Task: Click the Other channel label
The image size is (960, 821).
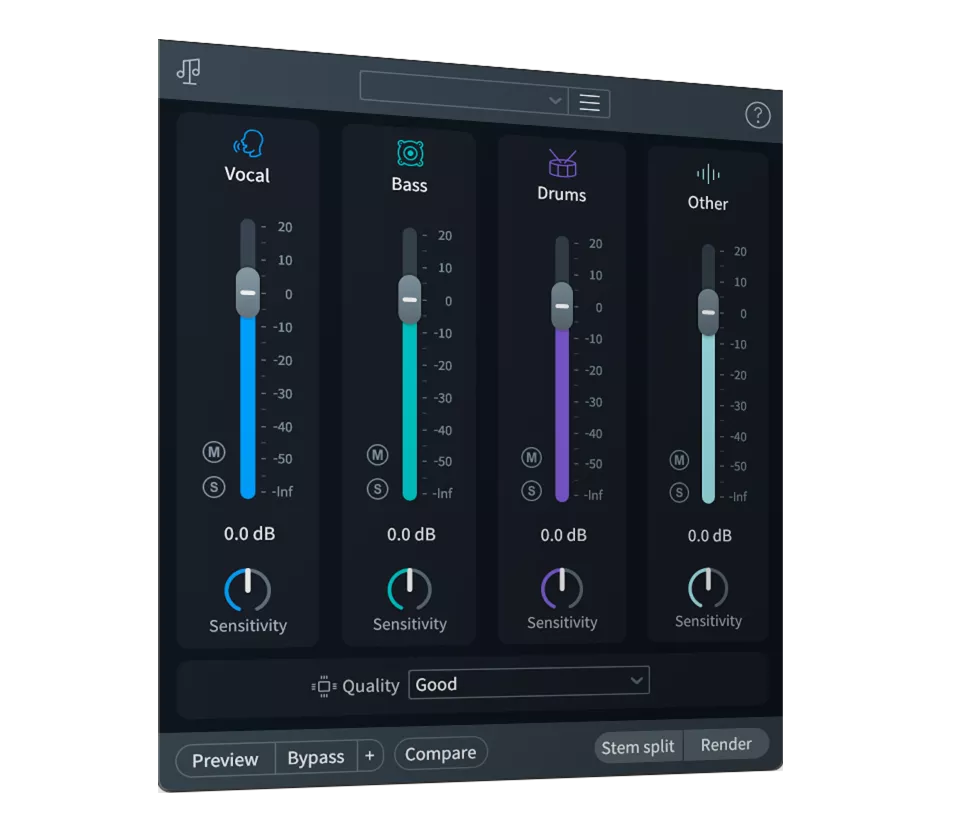Action: click(708, 203)
